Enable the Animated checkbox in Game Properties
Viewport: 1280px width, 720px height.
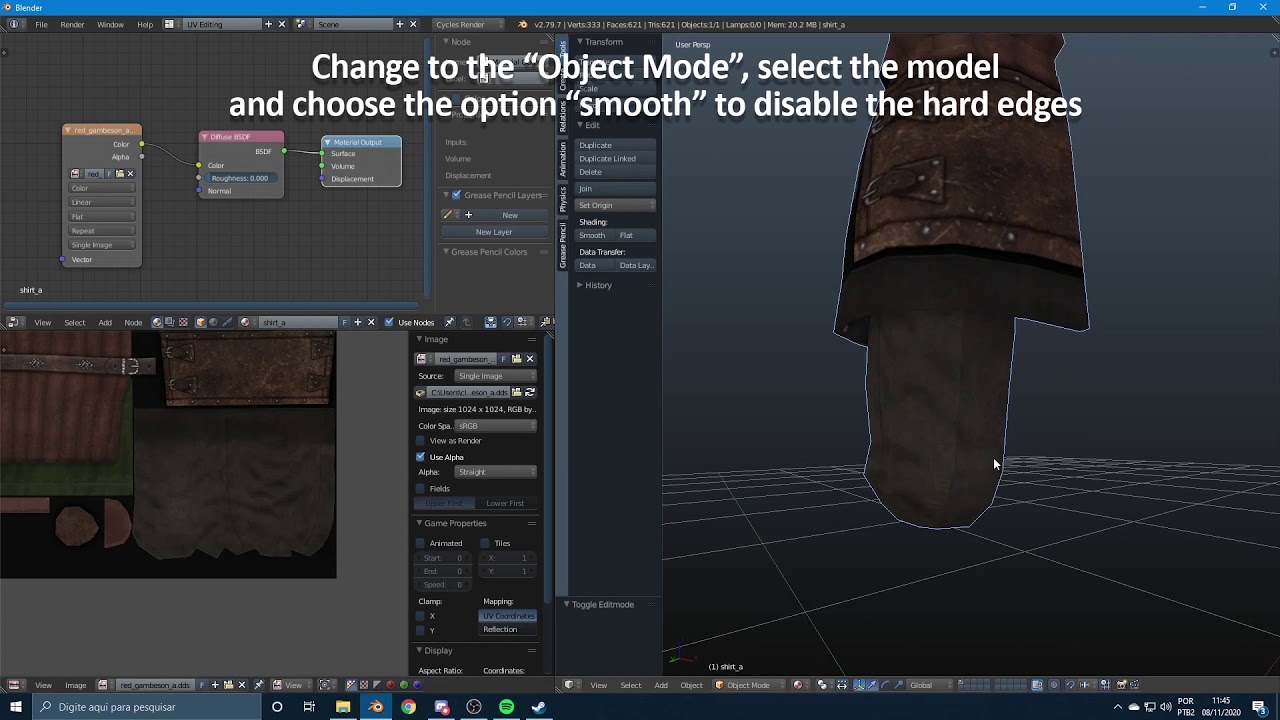tap(421, 543)
